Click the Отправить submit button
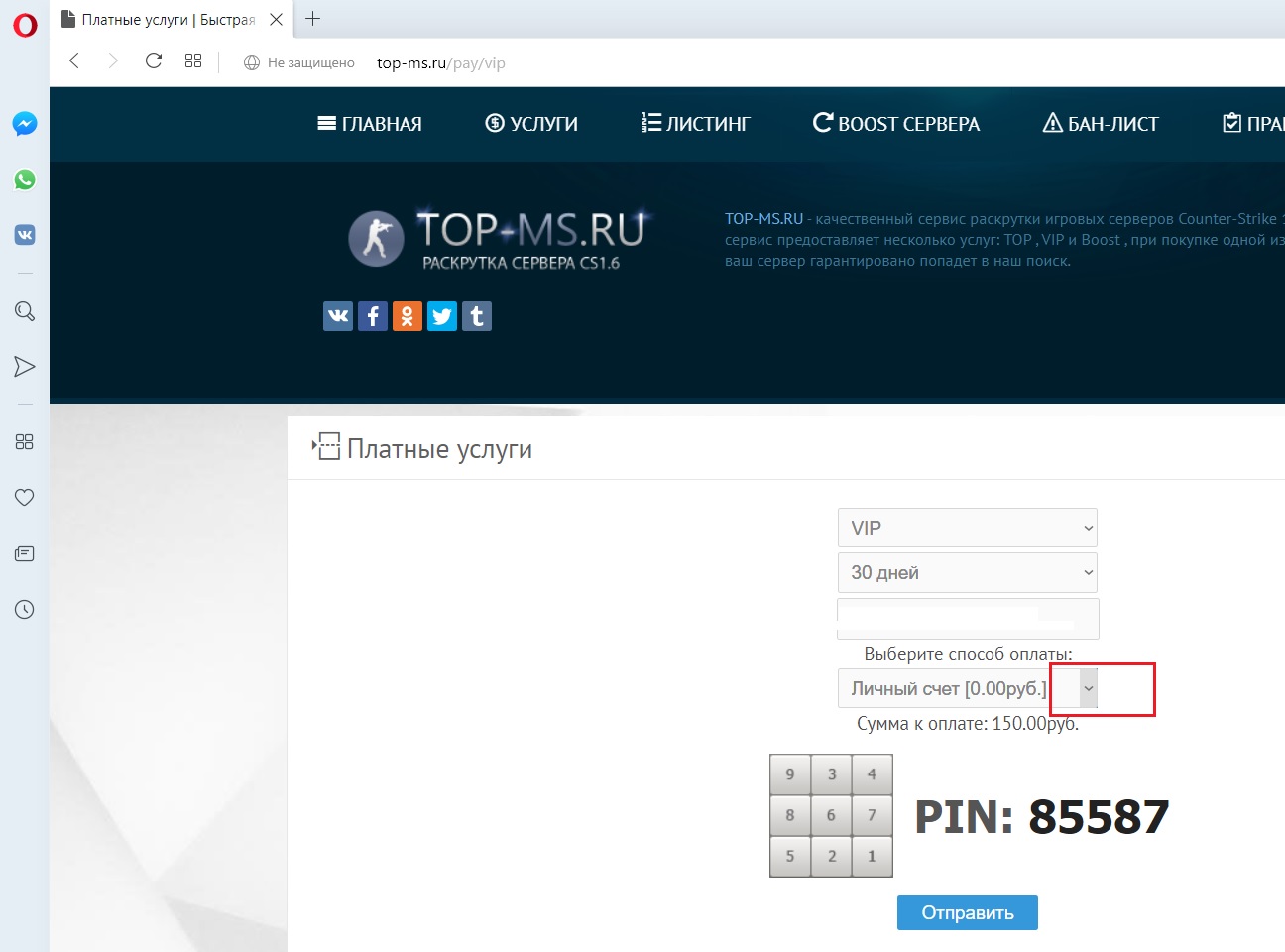Viewport: 1285px width, 952px height. pyautogui.click(x=968, y=912)
